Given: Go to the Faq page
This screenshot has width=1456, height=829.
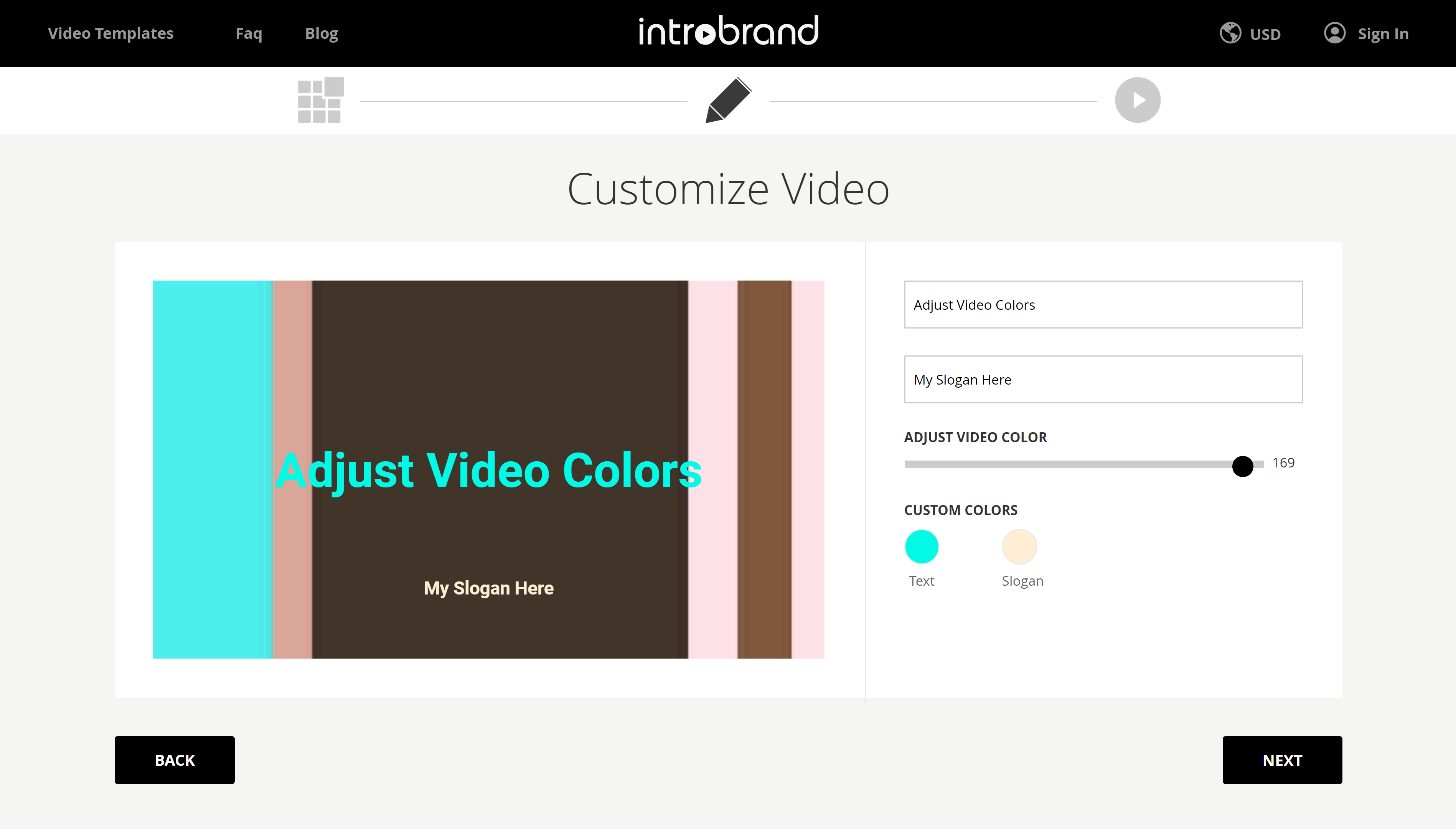Looking at the screenshot, I should tap(249, 34).
